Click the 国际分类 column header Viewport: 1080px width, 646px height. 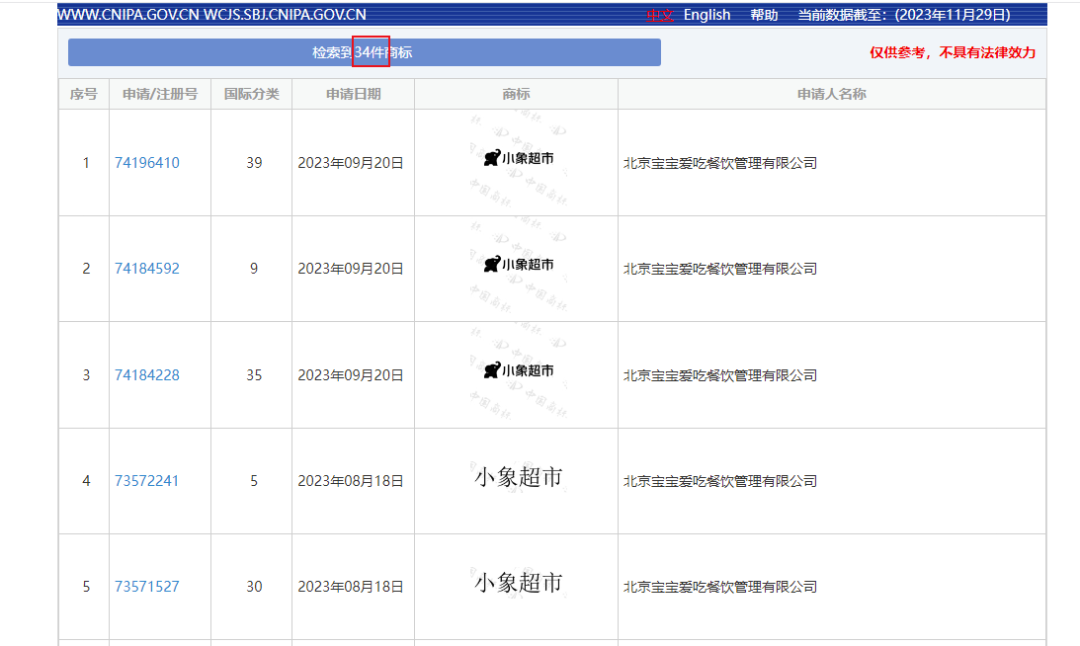click(251, 94)
